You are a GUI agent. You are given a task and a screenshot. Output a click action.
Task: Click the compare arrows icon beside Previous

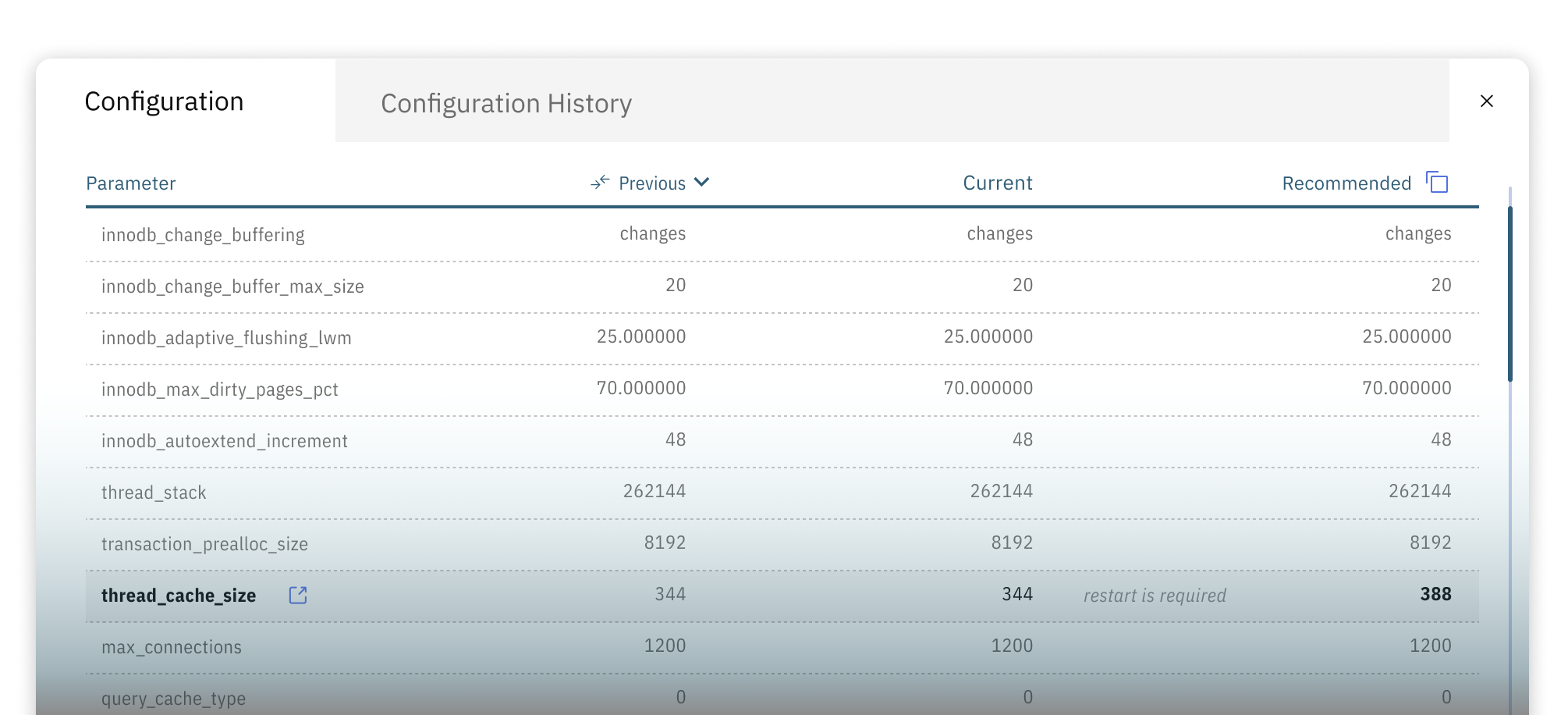click(x=598, y=182)
